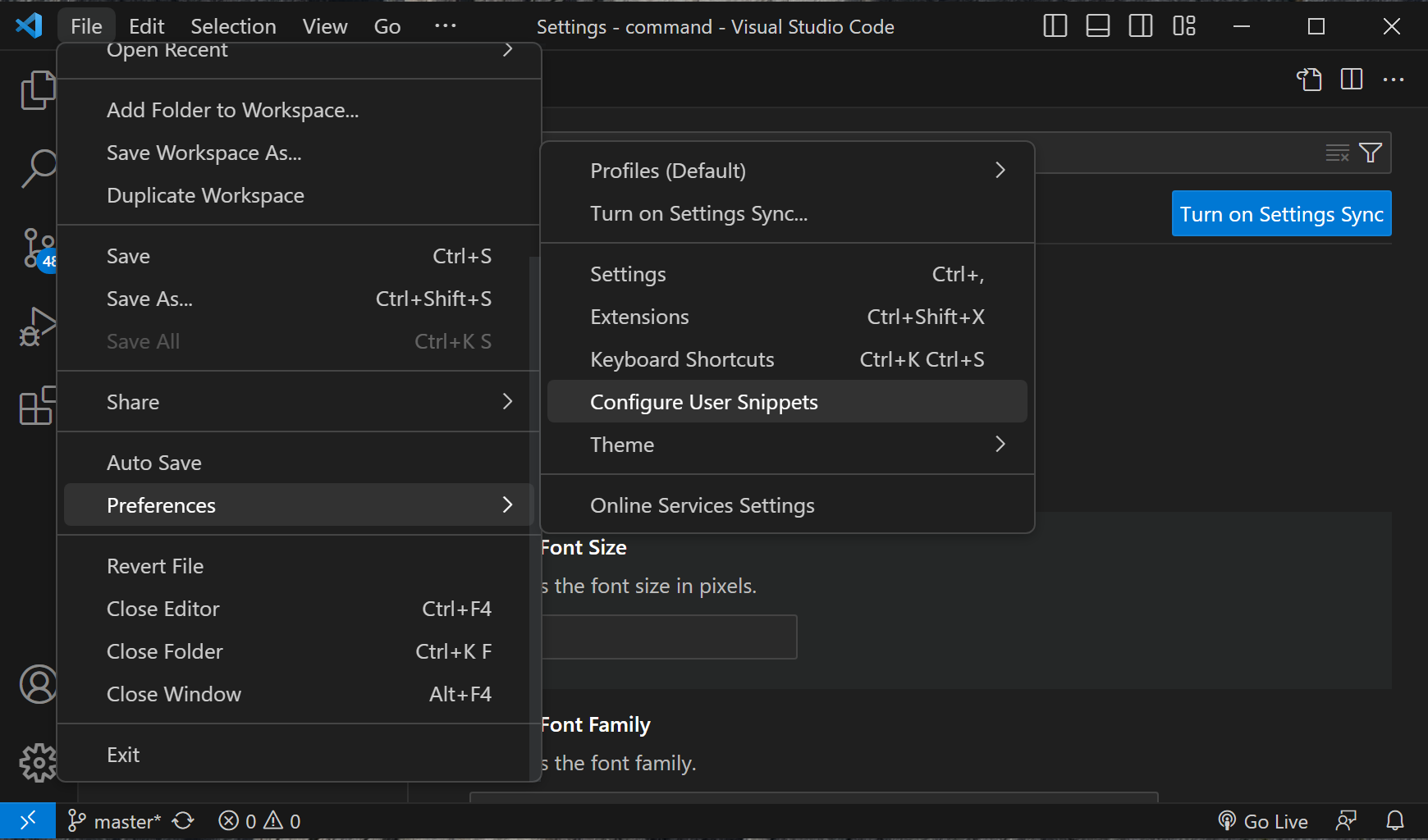1428x840 pixels.
Task: Choose Close Window
Action: (x=299, y=694)
